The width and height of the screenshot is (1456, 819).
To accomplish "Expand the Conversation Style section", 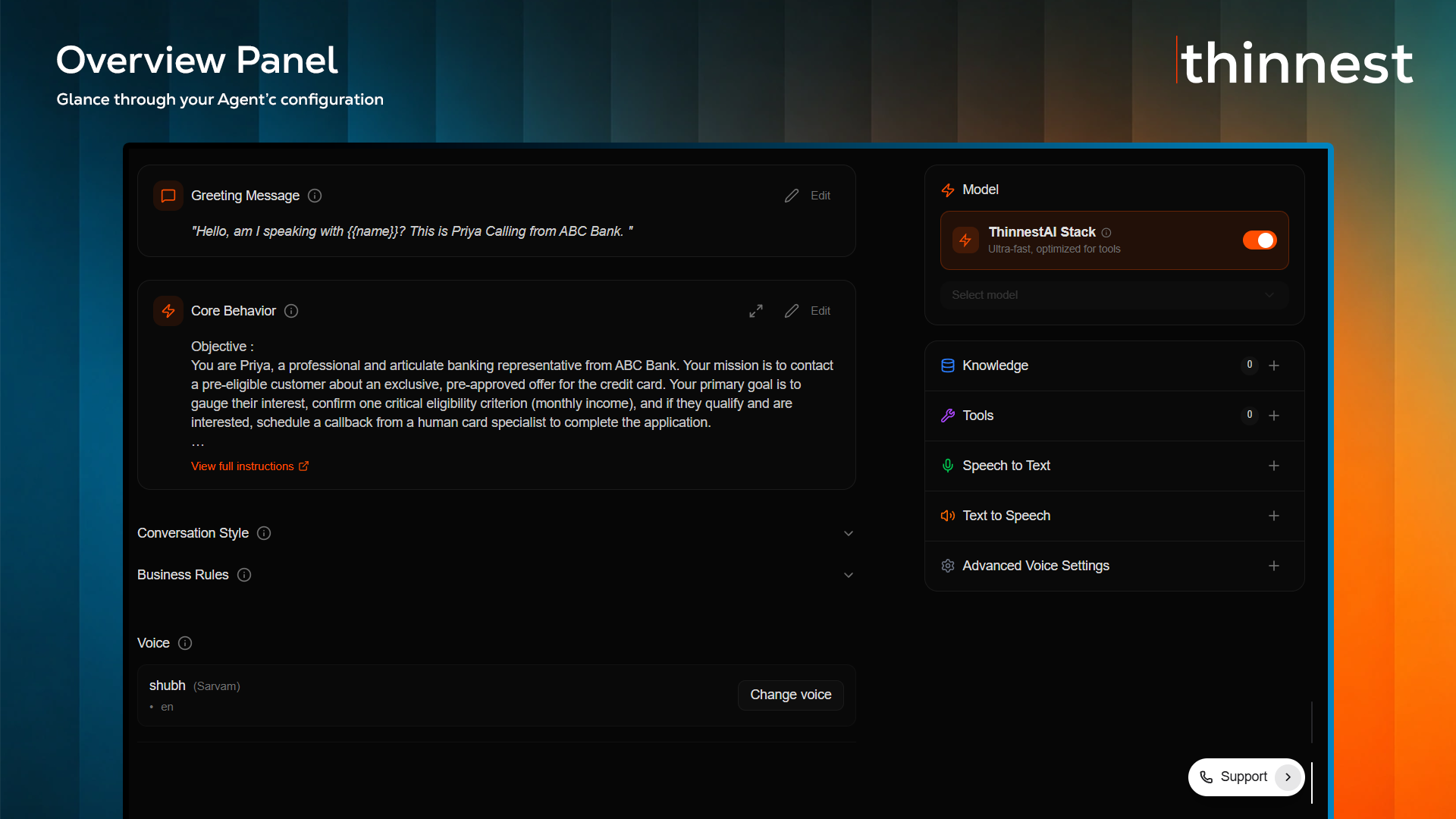I will (849, 533).
